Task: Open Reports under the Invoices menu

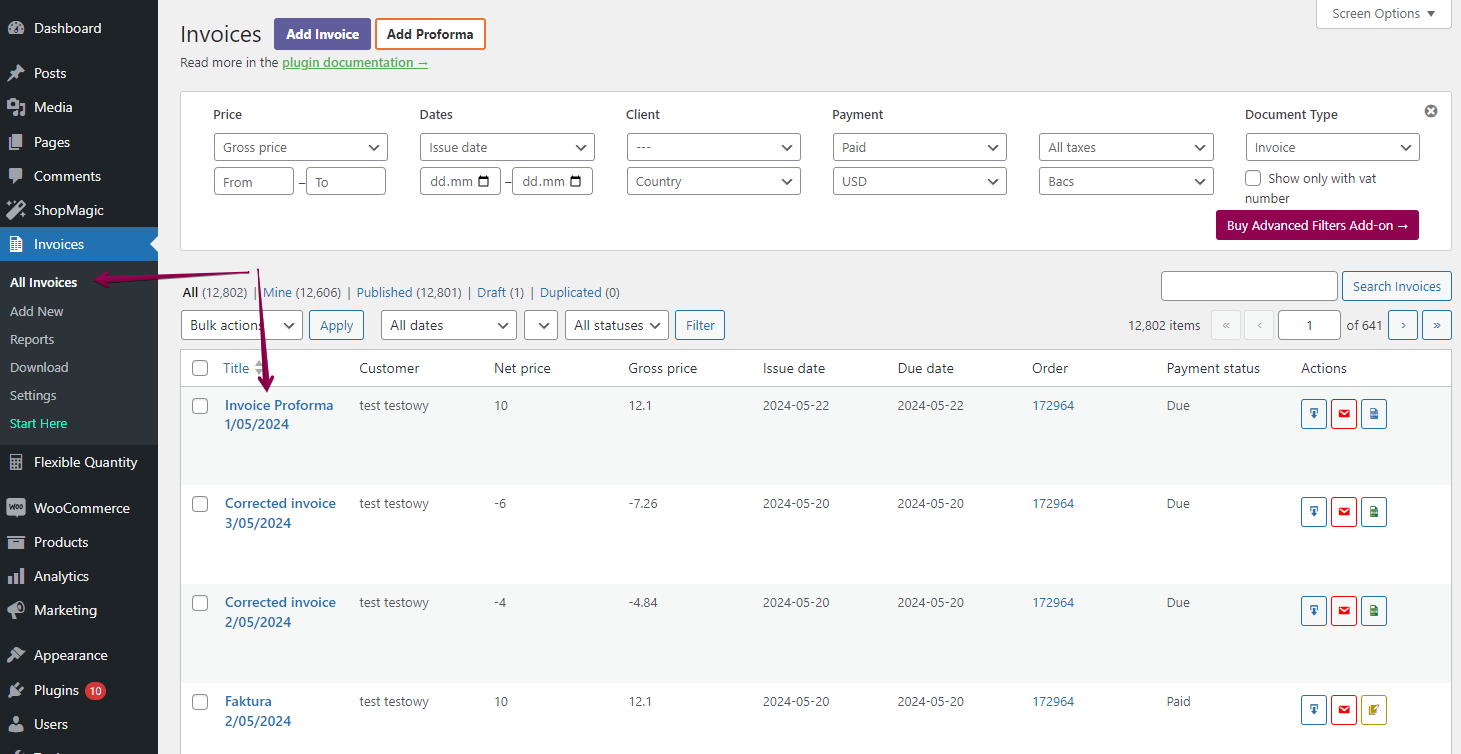Action: tap(32, 339)
